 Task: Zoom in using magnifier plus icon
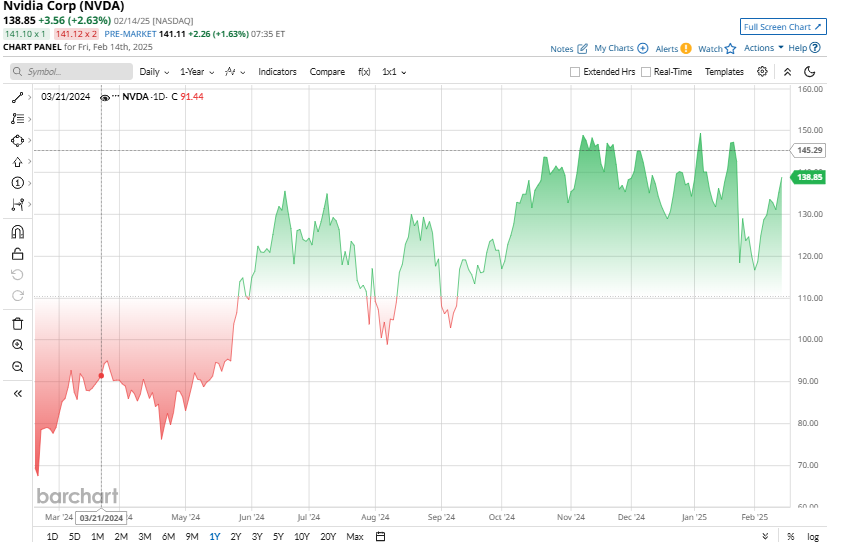17,345
